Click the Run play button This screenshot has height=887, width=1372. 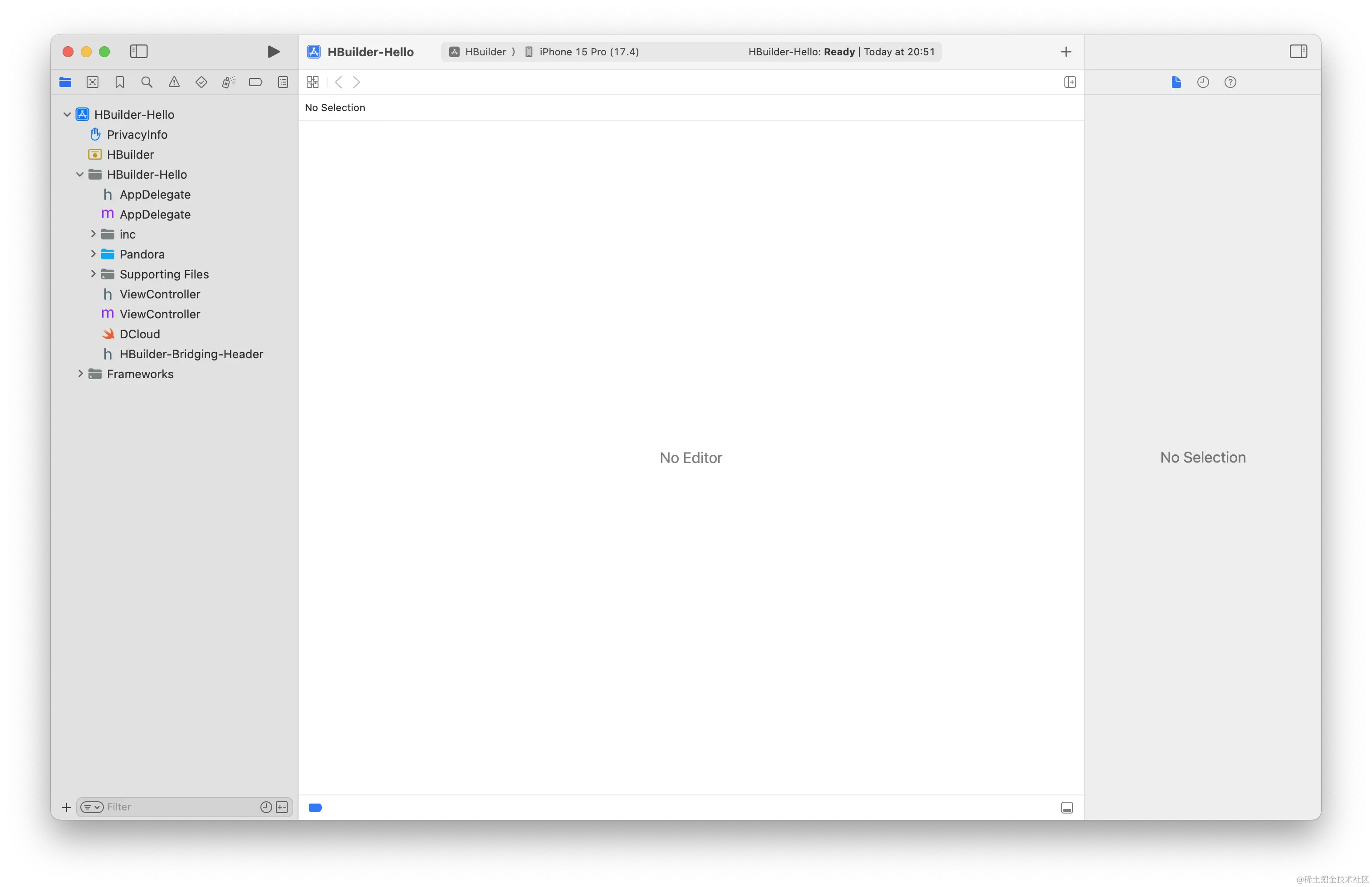(274, 52)
